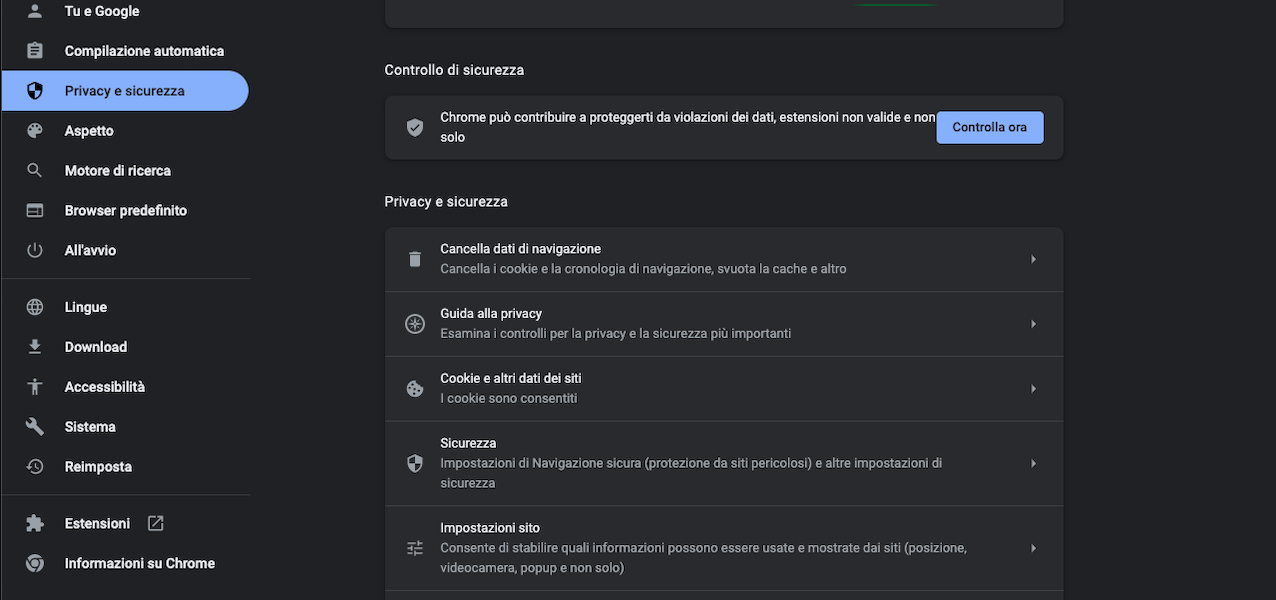This screenshot has height=600, width=1276.
Task: Click the palette icon for Aspetto
Action: coord(35,131)
